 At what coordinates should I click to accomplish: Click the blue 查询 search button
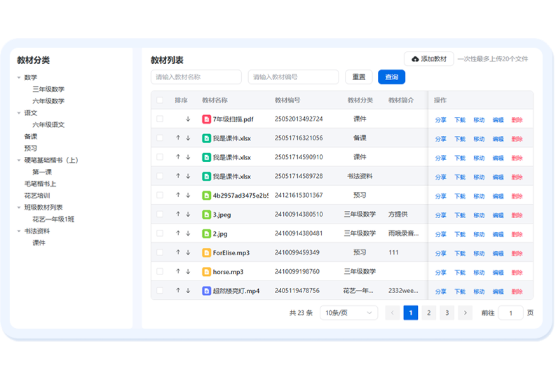point(391,77)
